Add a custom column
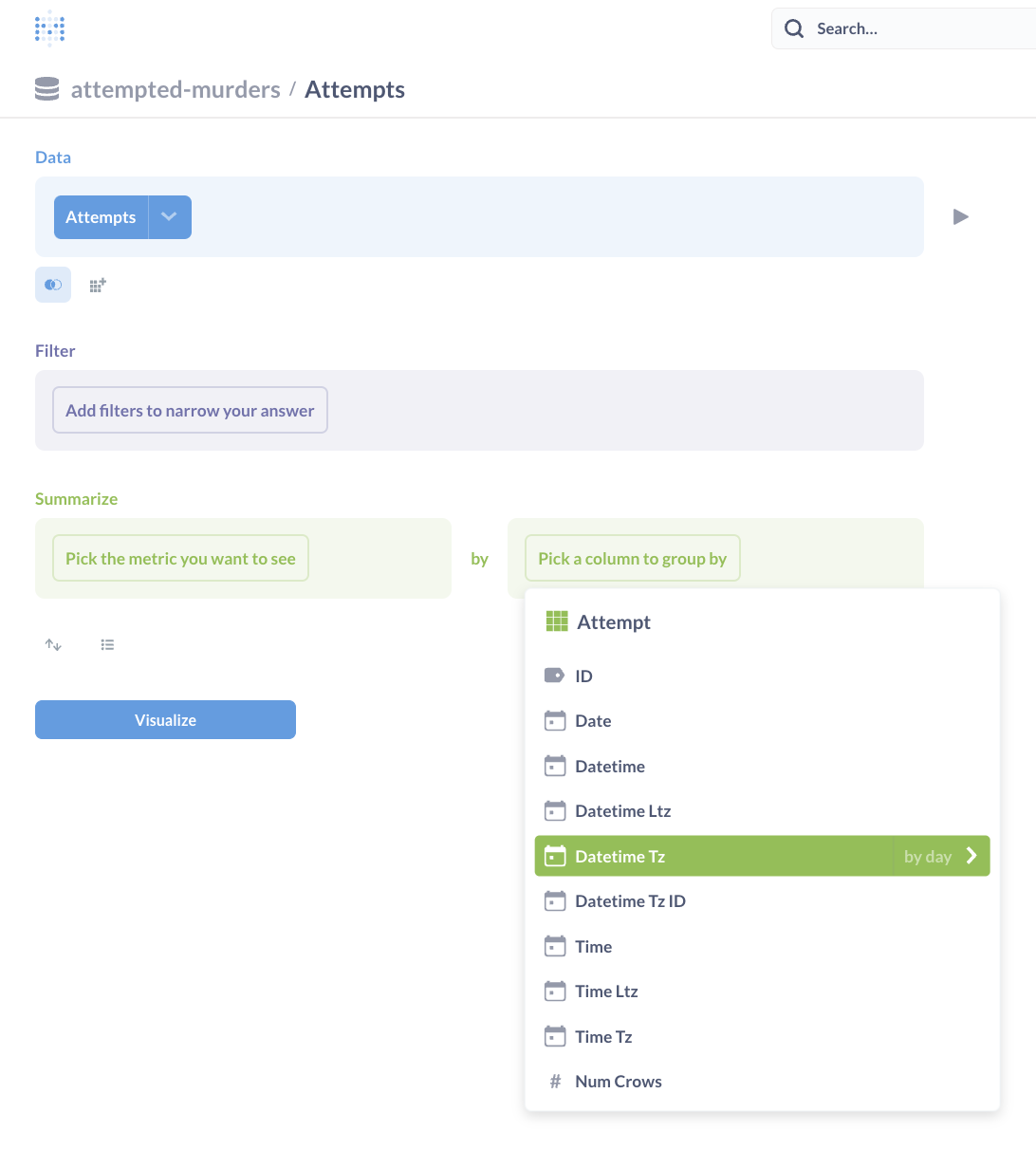1036x1149 pixels. tap(96, 285)
